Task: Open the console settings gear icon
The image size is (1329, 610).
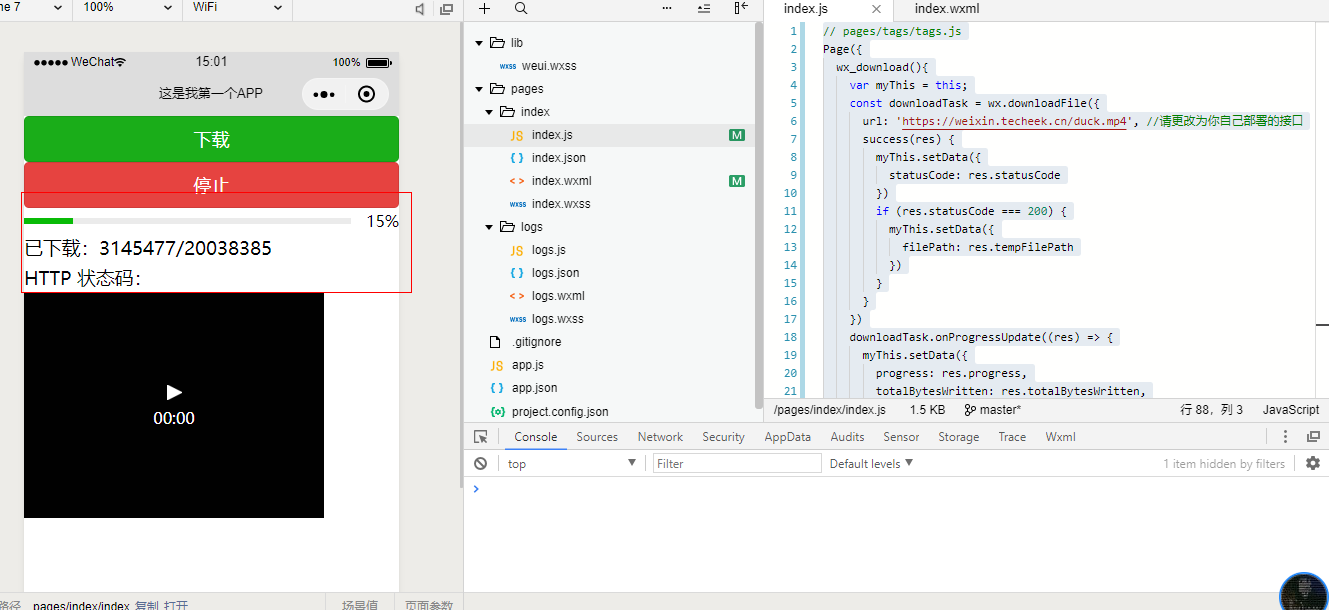Action: pos(1313,463)
